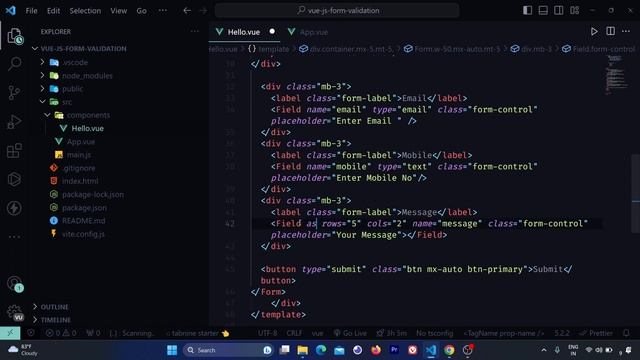Open Explorer views and more actions
Screen dimensions: 640x360
click(195, 31)
